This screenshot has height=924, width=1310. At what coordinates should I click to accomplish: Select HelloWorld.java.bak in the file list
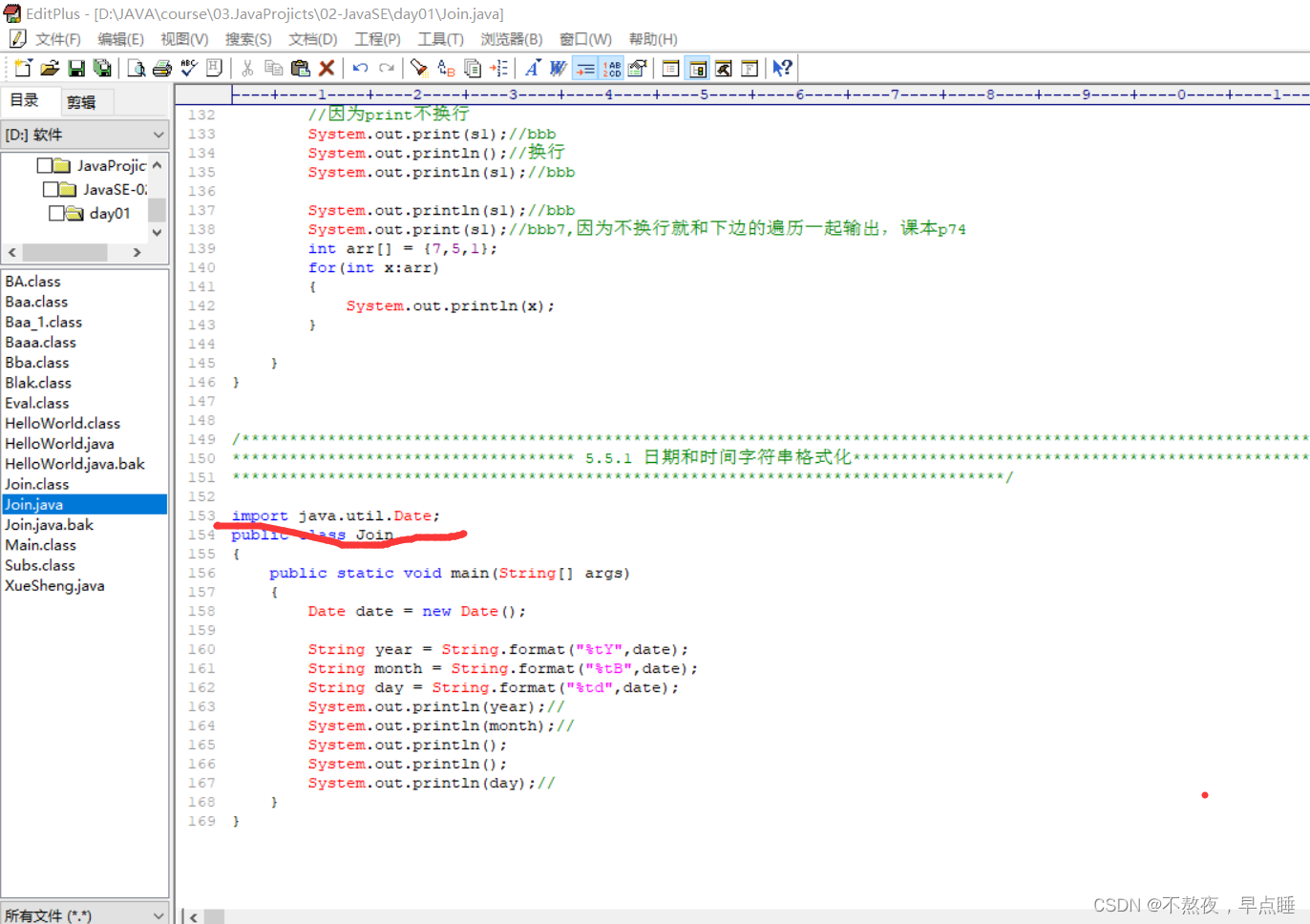[75, 464]
